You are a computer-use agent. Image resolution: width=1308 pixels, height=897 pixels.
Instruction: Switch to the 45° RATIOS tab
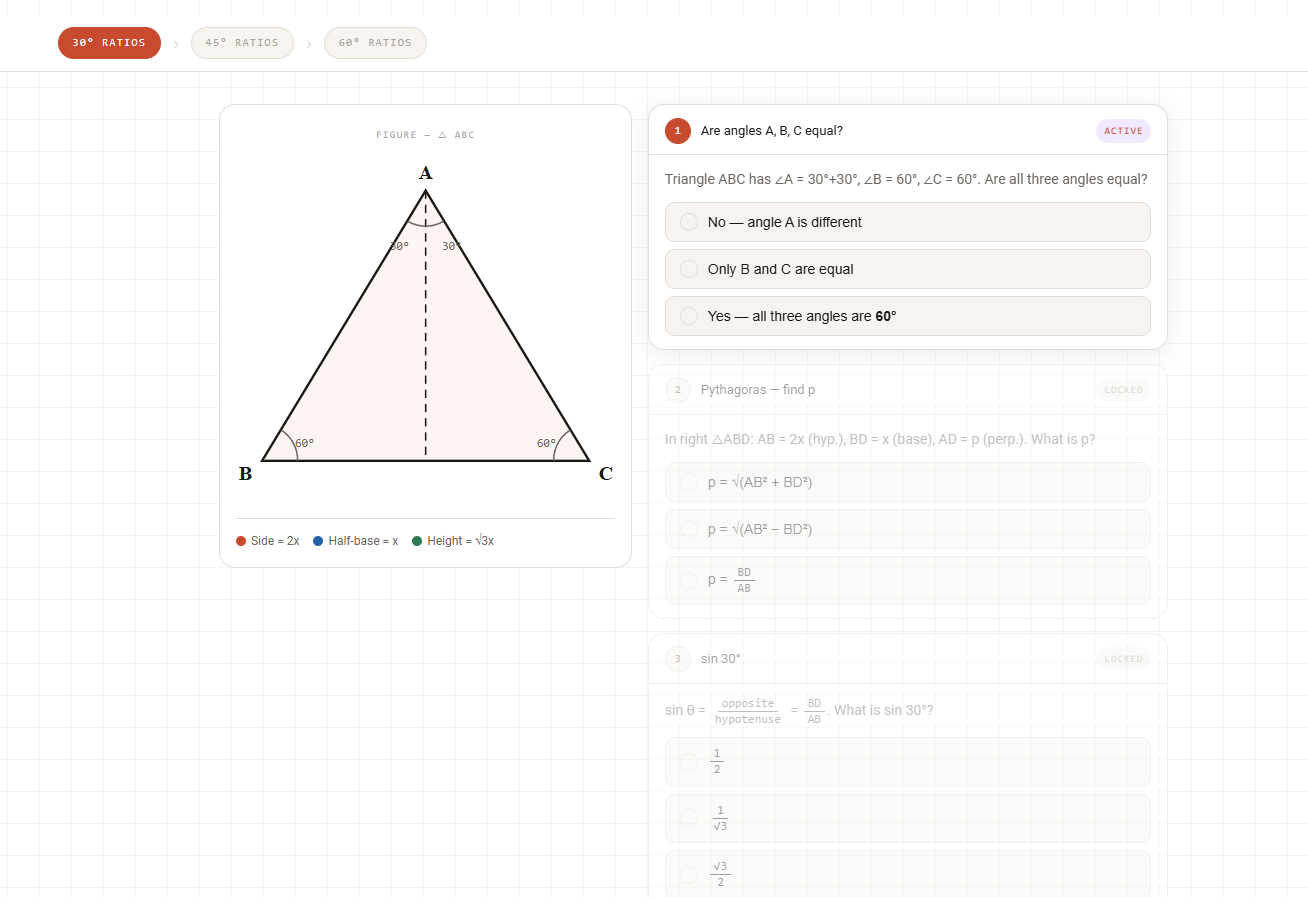tap(242, 43)
